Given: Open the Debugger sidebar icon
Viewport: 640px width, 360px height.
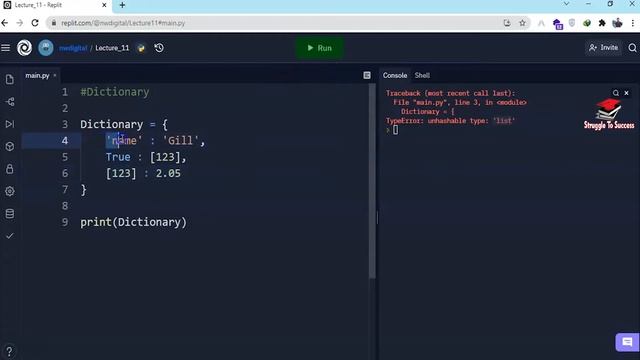Looking at the screenshot, I should (x=10, y=124).
